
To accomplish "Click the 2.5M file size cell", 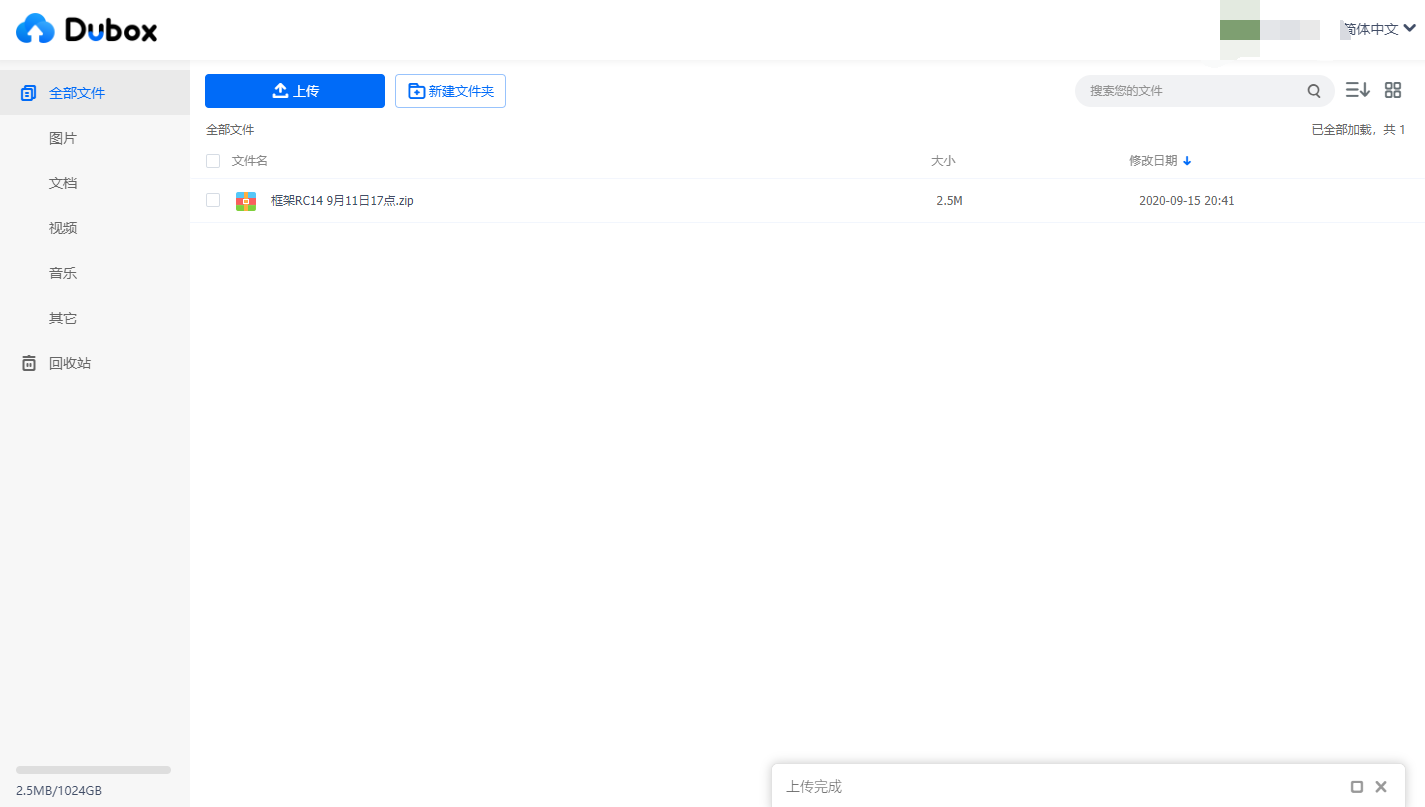I will [x=949, y=201].
